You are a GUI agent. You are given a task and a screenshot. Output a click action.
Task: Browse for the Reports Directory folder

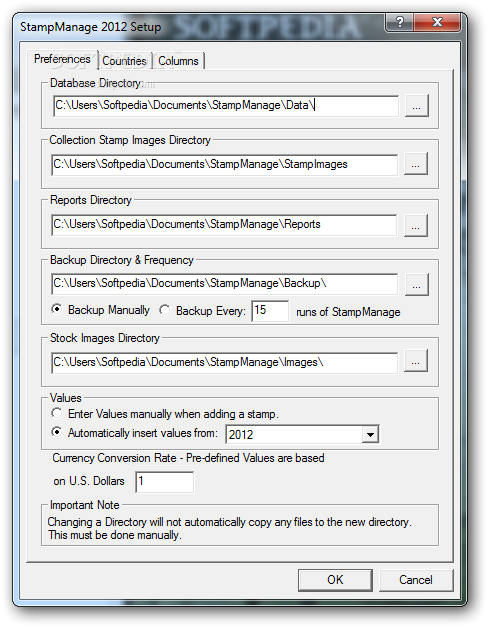(416, 226)
